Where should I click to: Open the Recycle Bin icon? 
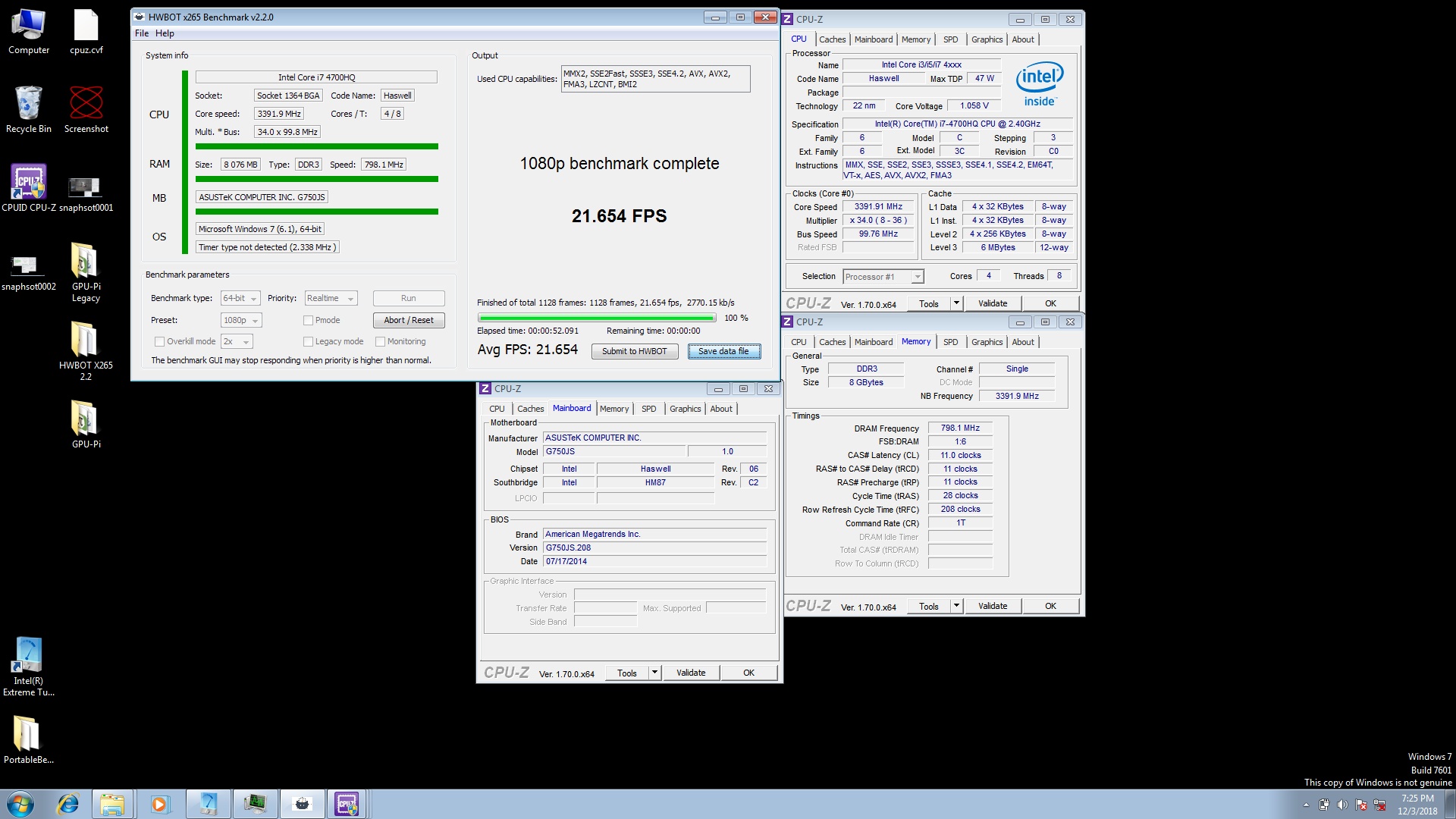(x=29, y=110)
